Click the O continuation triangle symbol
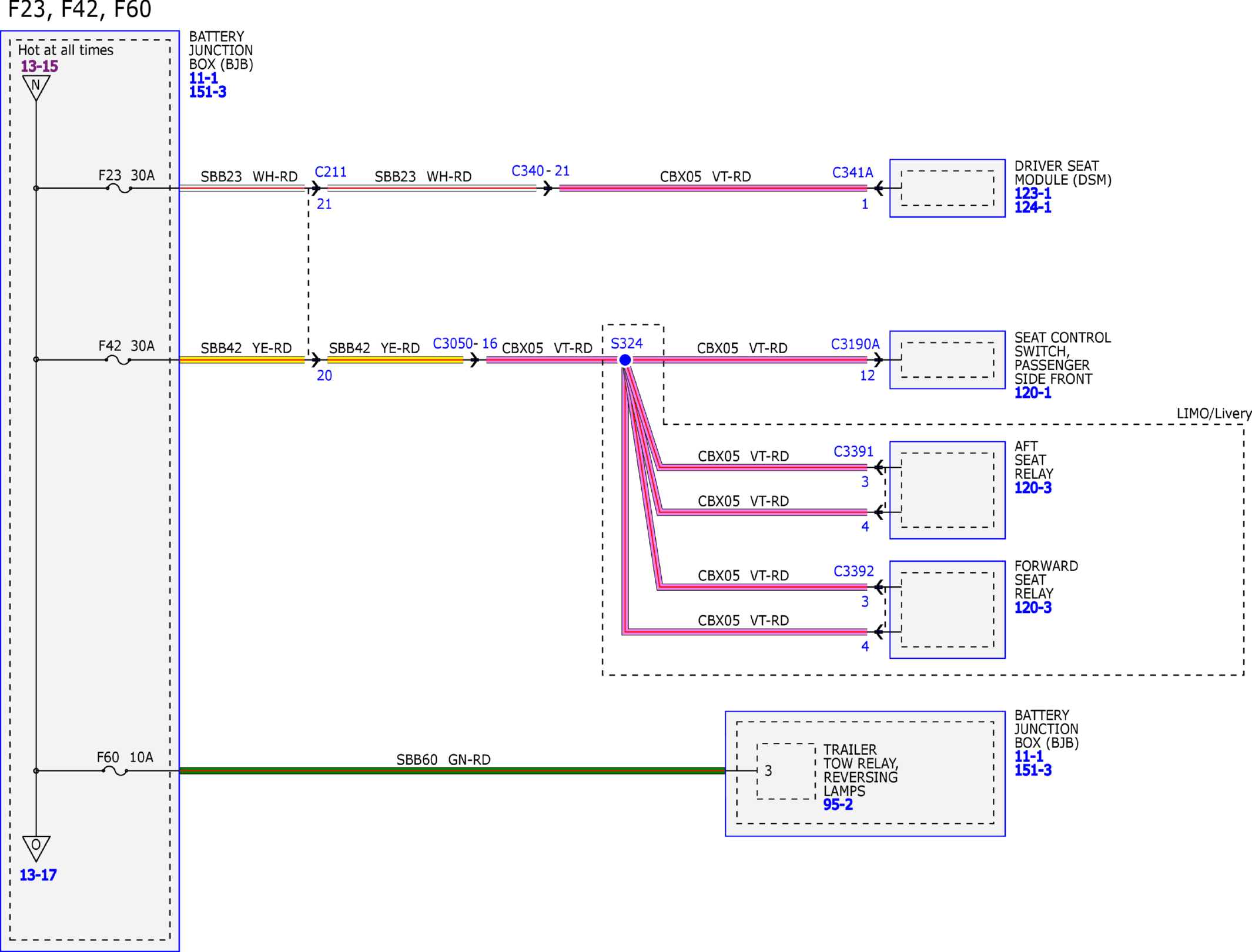The width and height of the screenshot is (1252, 952). point(36,848)
